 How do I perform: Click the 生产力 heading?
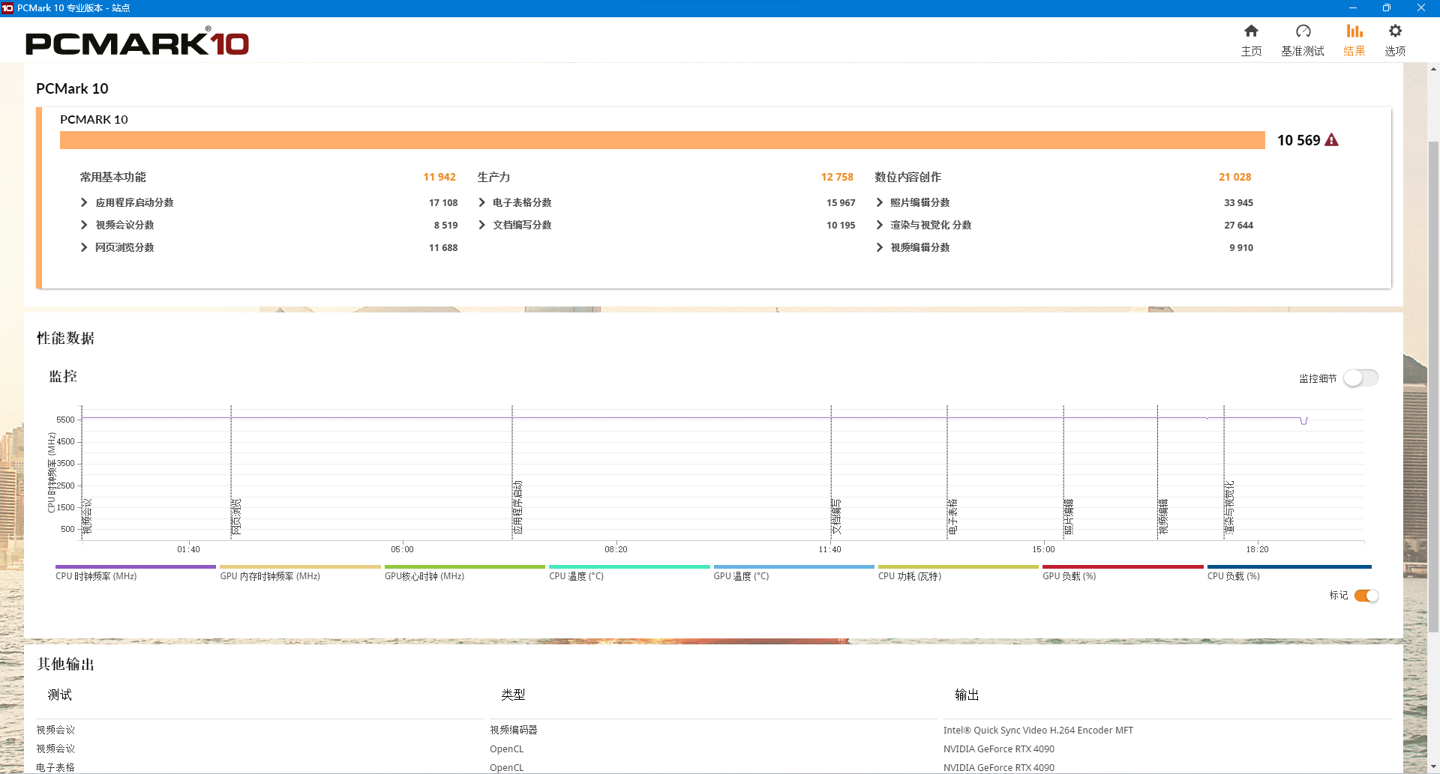click(x=494, y=177)
